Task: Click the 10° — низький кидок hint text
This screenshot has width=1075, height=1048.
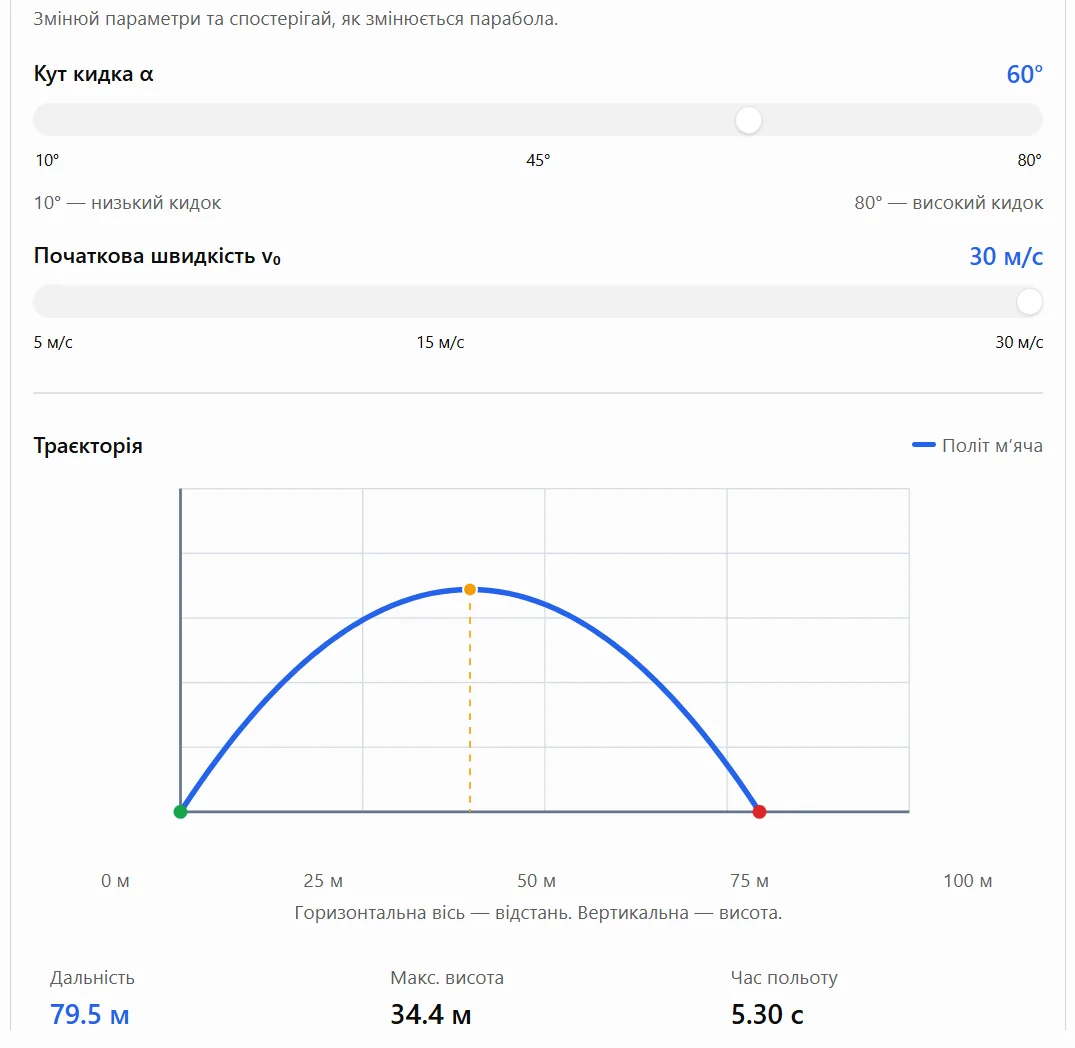Action: (x=128, y=203)
